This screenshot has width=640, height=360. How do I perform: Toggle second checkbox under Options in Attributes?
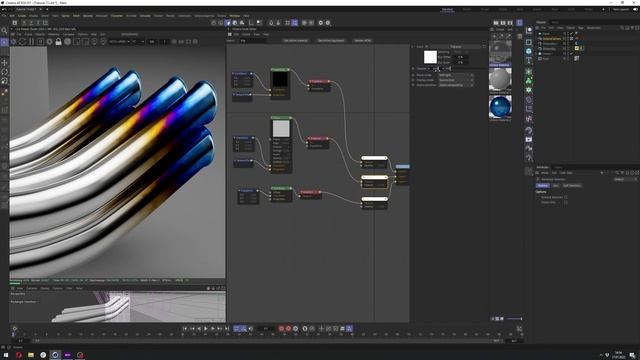coord(566,202)
